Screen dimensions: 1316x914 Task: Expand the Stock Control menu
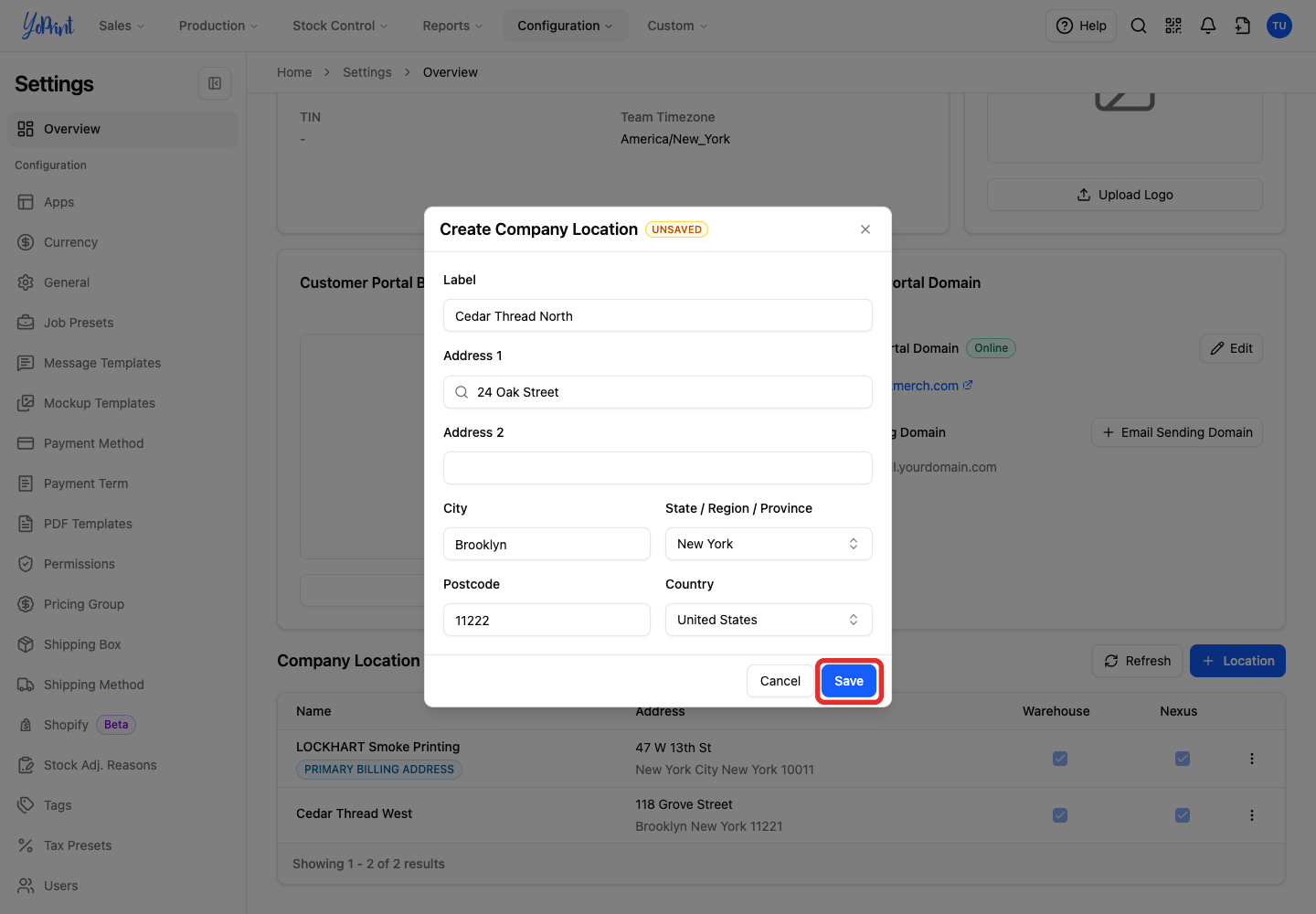340,26
